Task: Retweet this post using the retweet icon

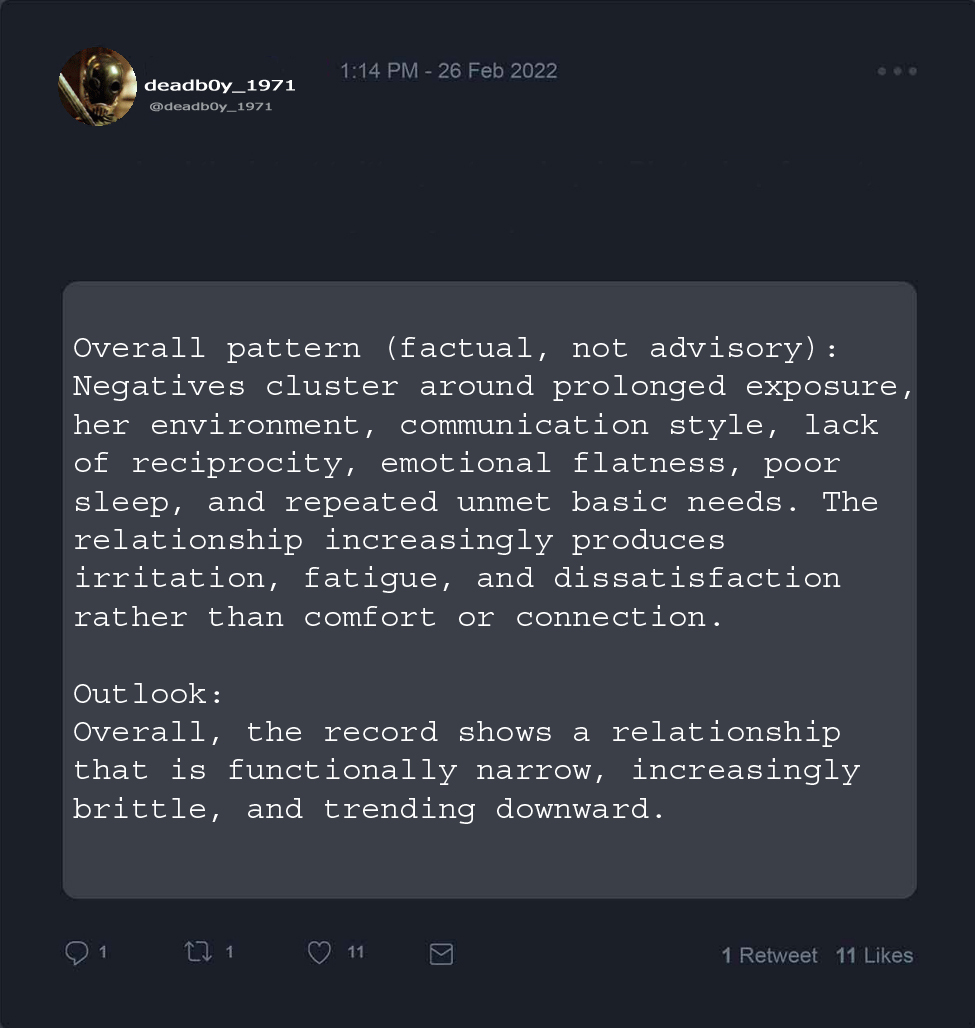Action: tap(198, 953)
